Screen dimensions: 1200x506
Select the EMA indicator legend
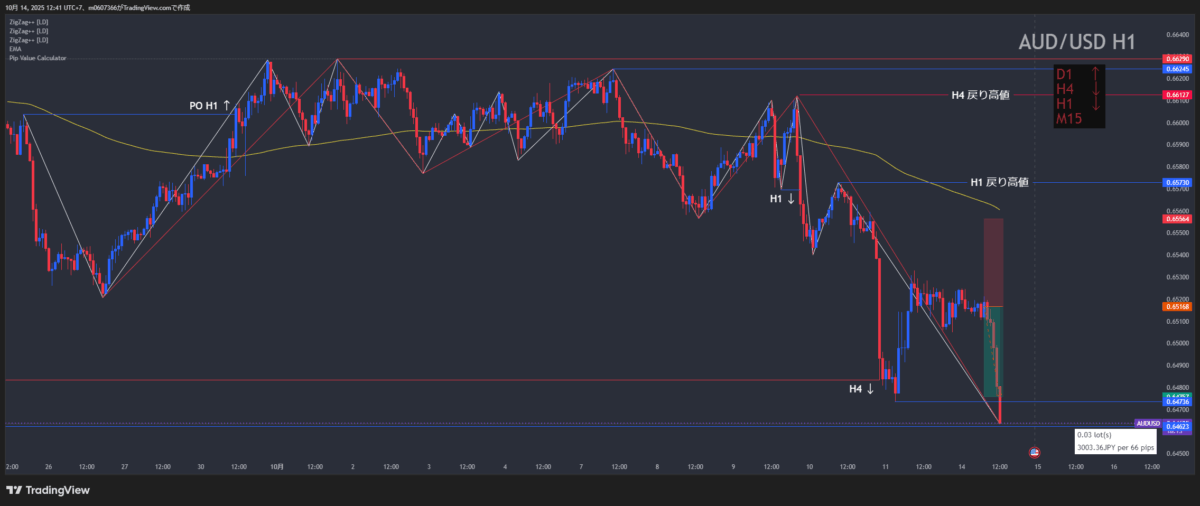click(15, 49)
